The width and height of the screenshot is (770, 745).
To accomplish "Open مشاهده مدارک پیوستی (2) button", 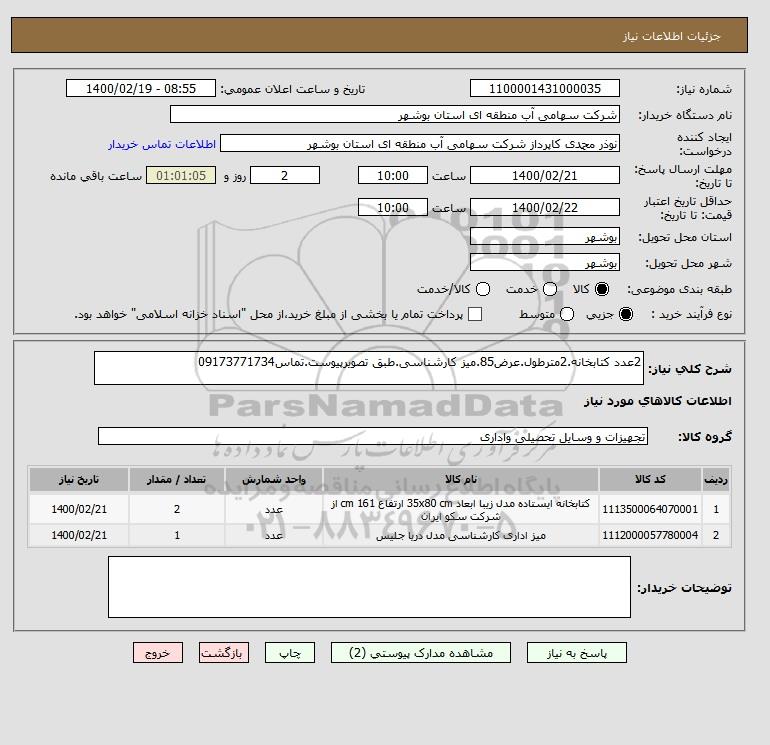I will 421,653.
